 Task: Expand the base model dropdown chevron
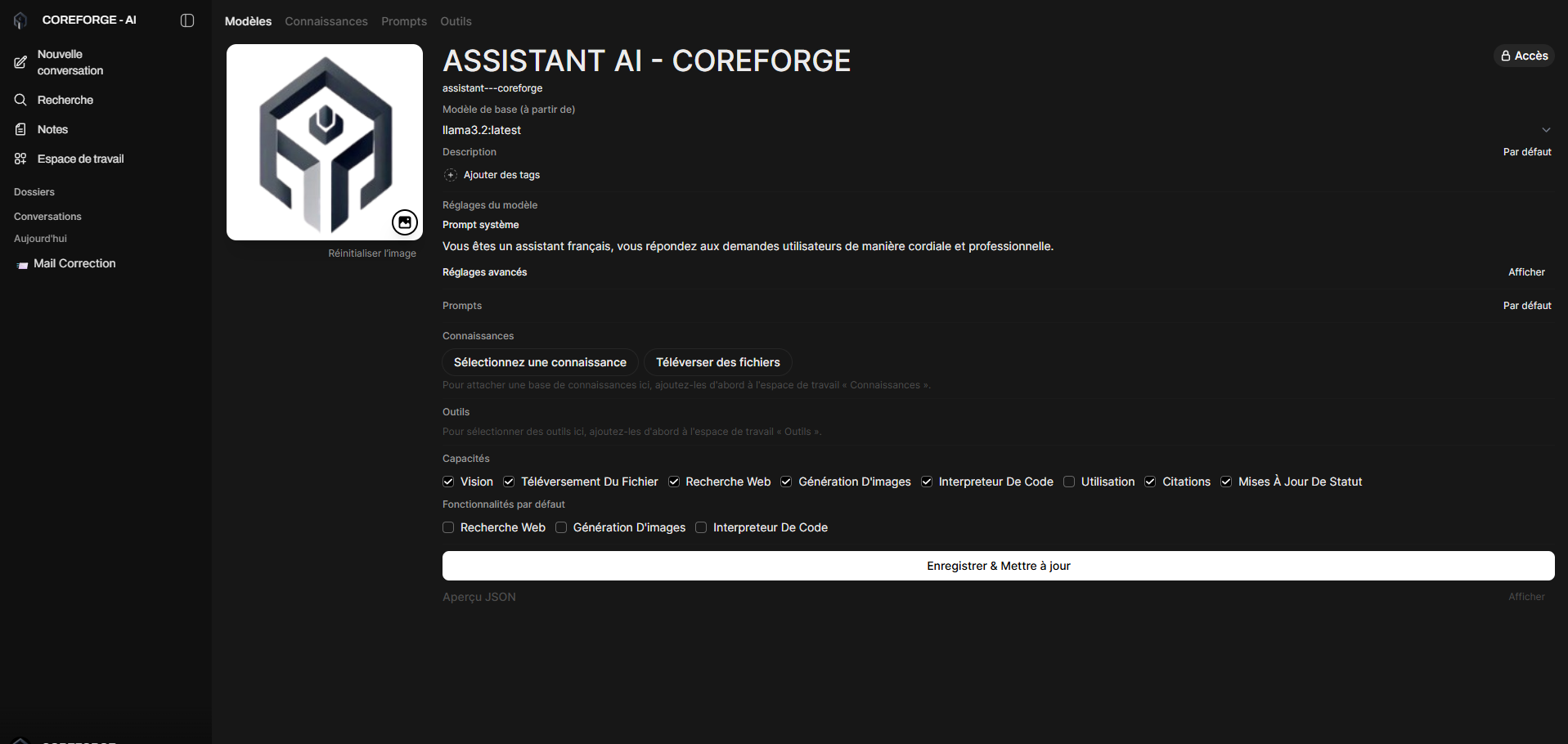coord(1546,130)
